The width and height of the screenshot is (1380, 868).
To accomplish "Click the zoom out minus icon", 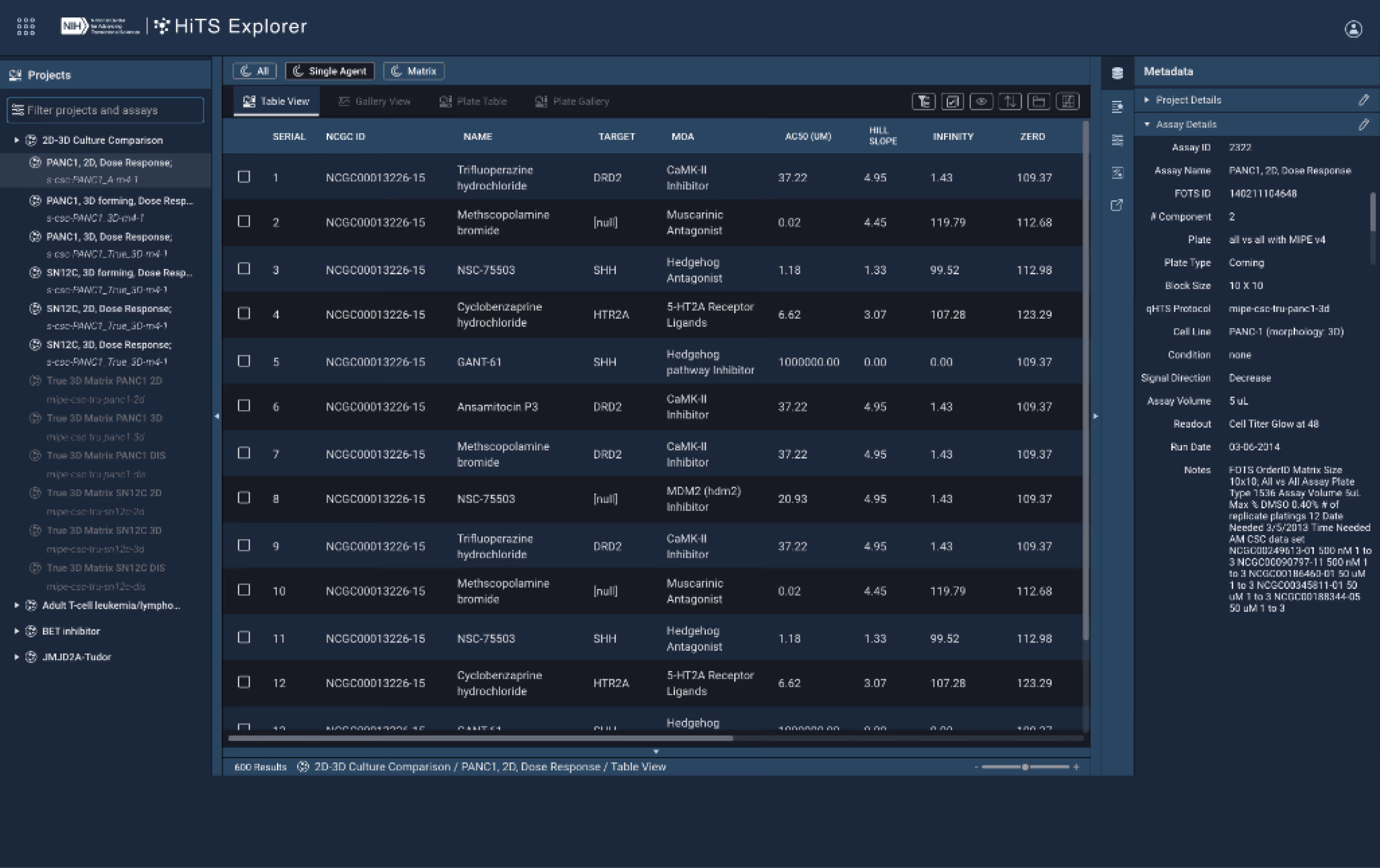I will pyautogui.click(x=976, y=766).
